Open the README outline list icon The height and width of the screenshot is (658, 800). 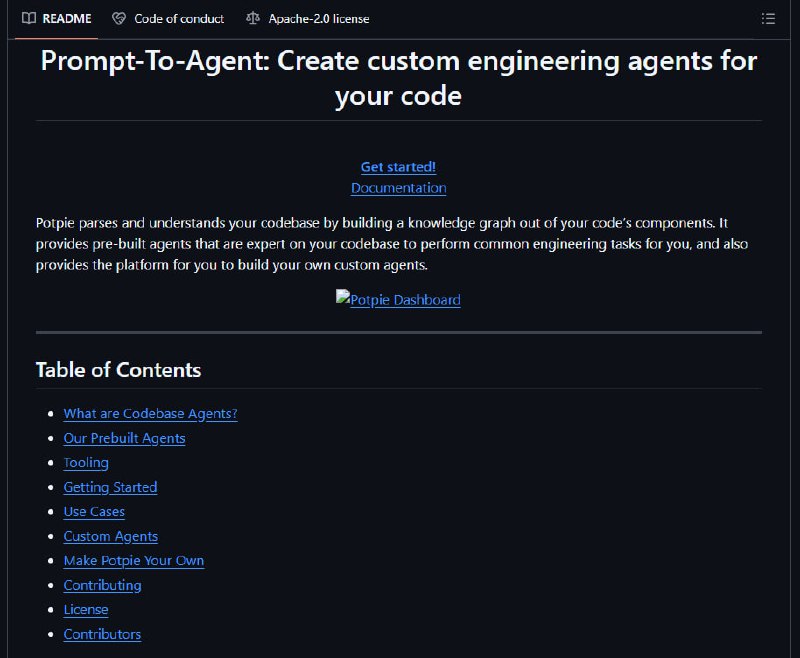coord(768,19)
